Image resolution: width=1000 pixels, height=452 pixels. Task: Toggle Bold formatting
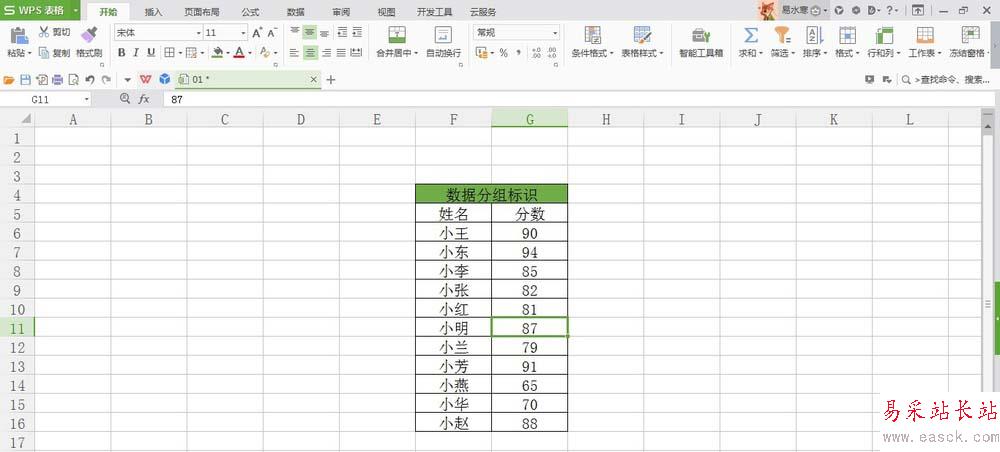[121, 53]
